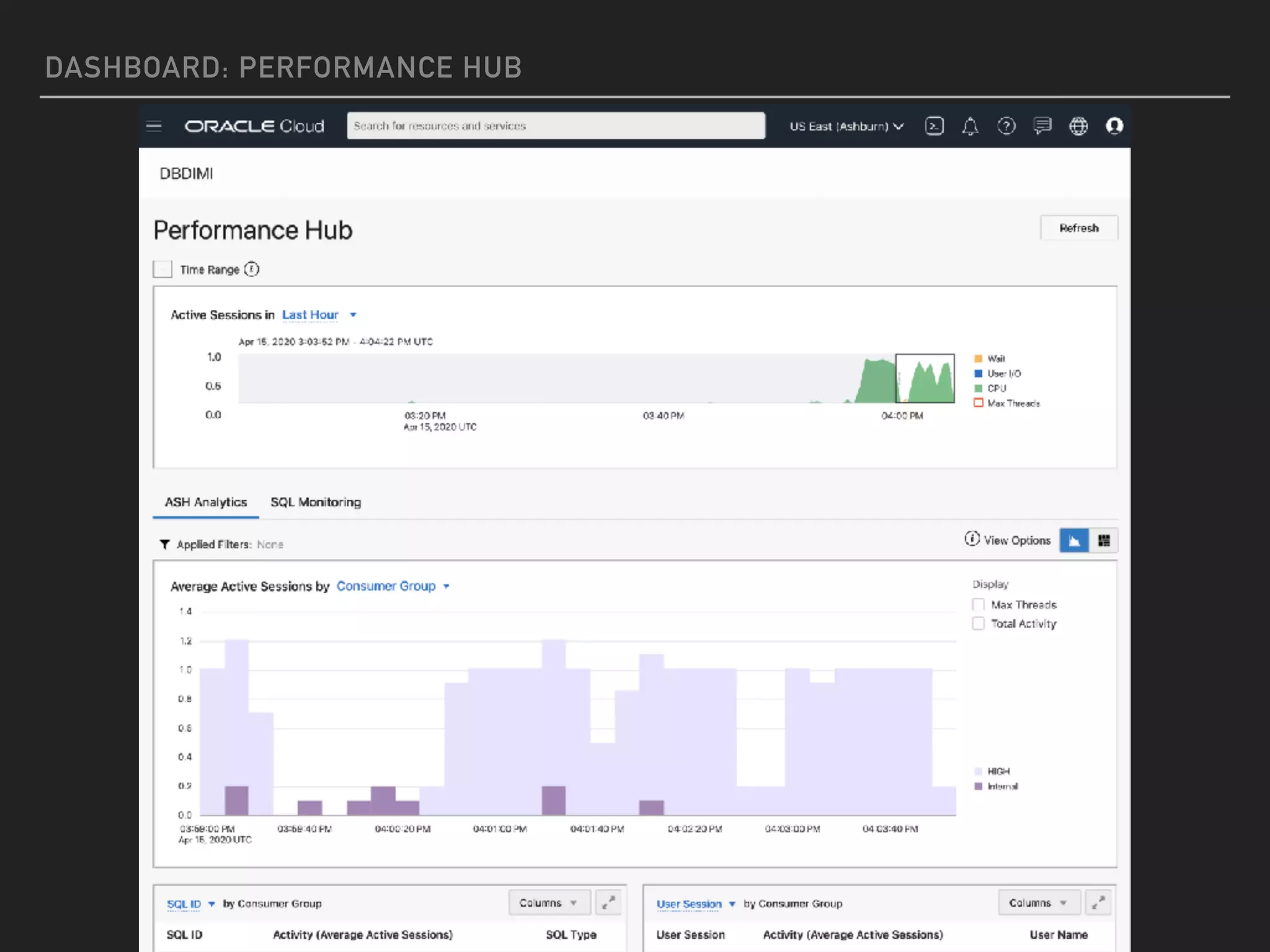Click the User I/O legend color swatch
Screen dimensions: 1270x952
978,374
